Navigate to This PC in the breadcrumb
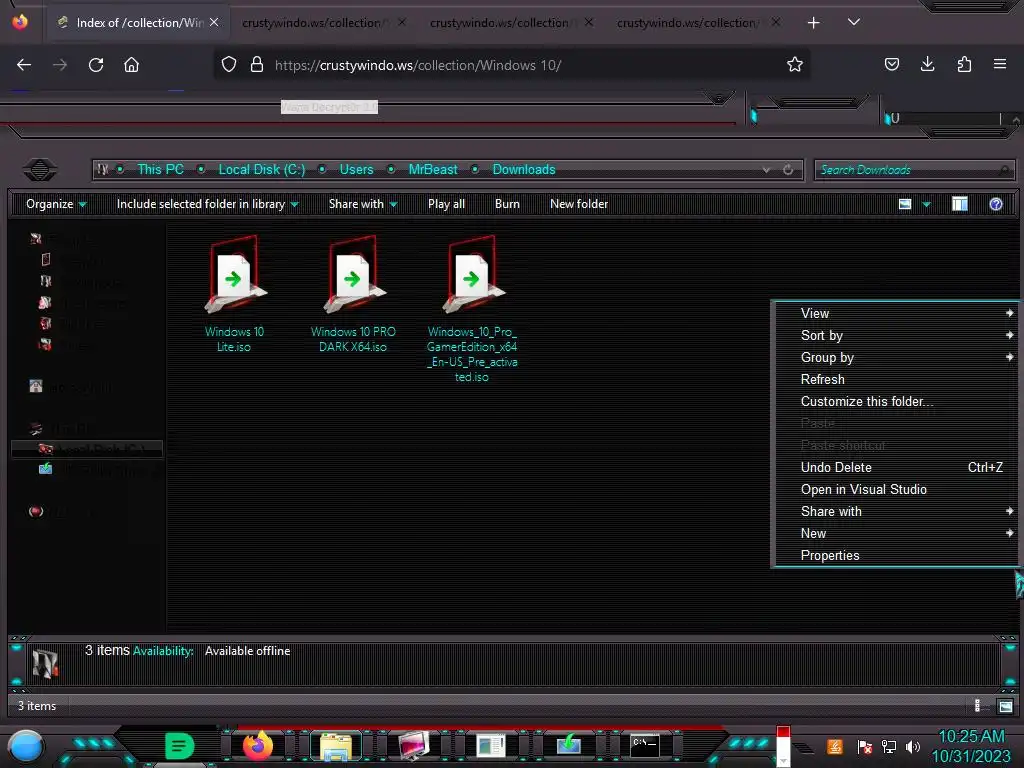Screen dimensions: 1024x768 161,170
